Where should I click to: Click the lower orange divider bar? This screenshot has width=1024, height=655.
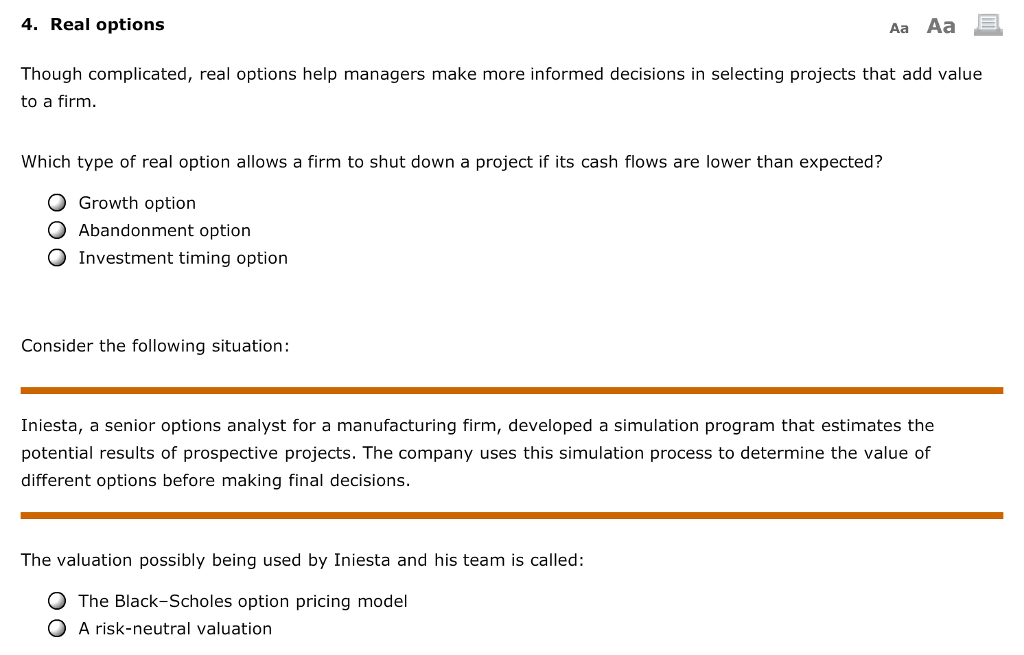tap(512, 515)
